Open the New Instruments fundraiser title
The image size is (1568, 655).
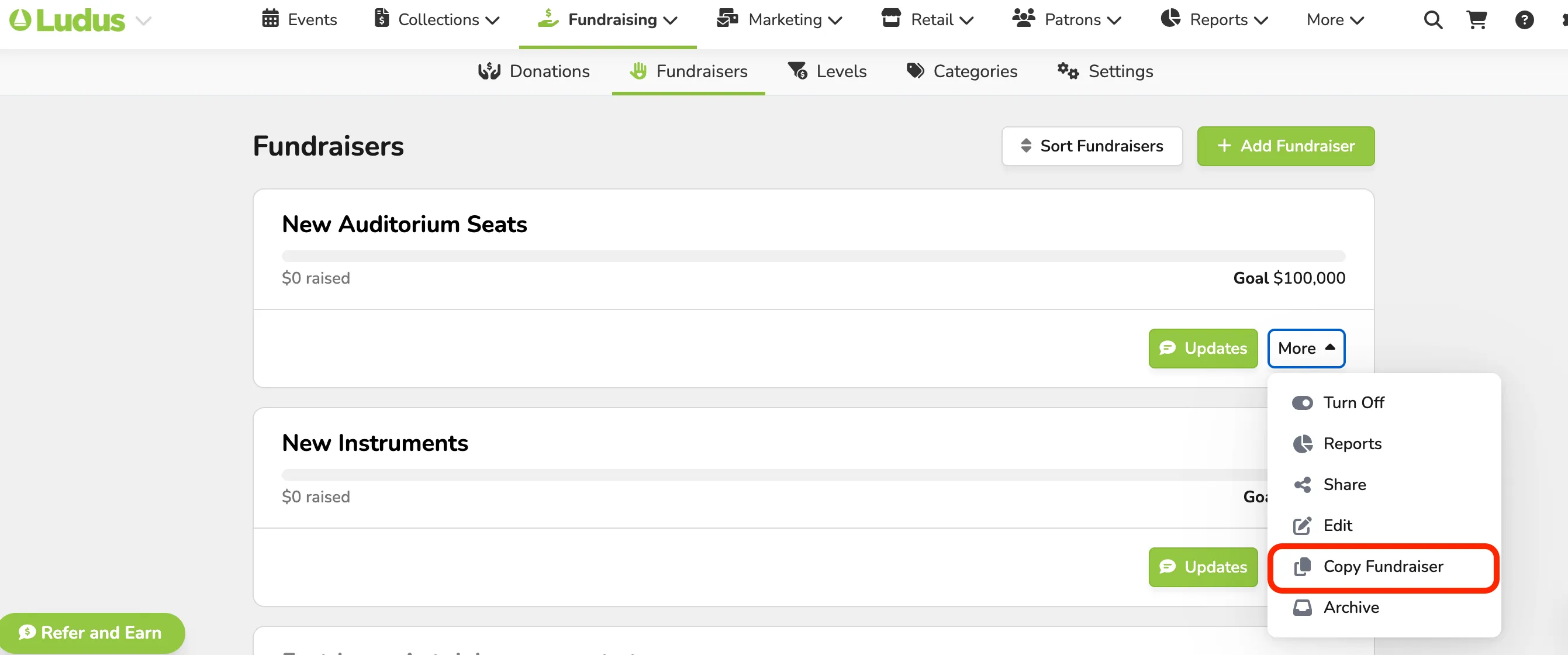(x=375, y=443)
